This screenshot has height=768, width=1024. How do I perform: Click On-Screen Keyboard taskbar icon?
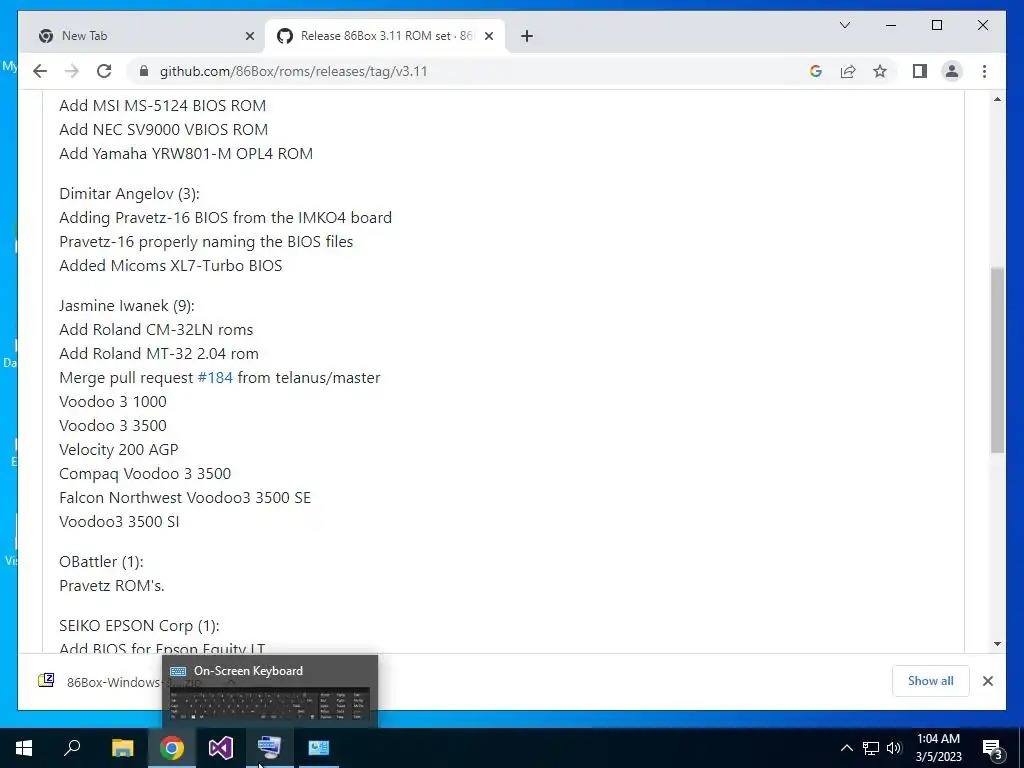pyautogui.click(x=270, y=748)
